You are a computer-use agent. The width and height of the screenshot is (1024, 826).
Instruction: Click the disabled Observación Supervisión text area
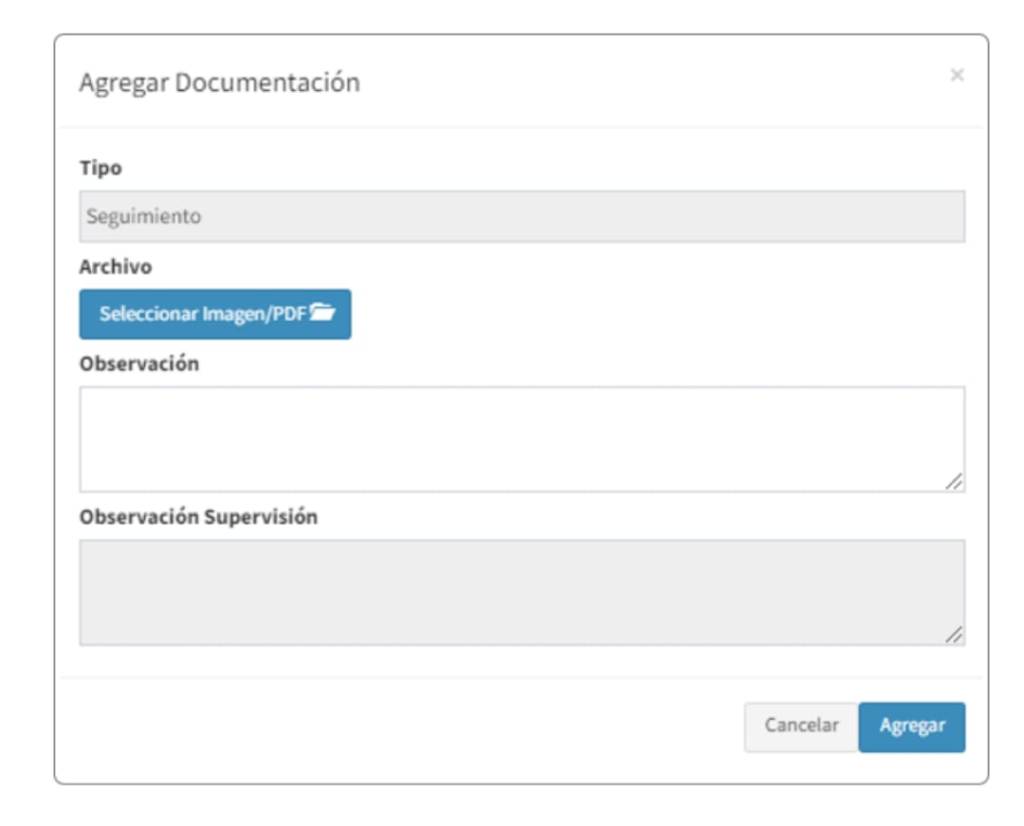pyautogui.click(x=522, y=592)
